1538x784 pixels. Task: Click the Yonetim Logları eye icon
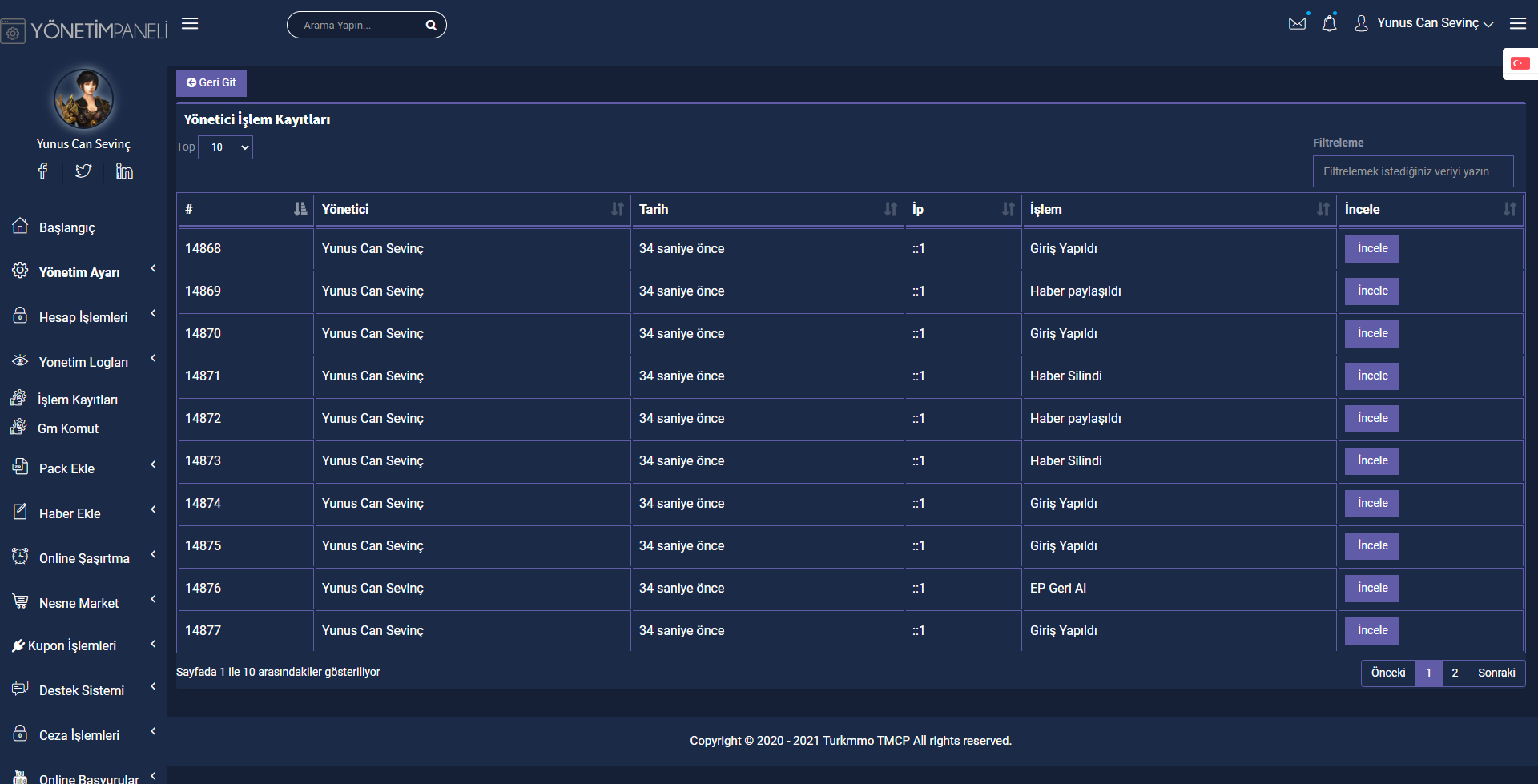(20, 360)
